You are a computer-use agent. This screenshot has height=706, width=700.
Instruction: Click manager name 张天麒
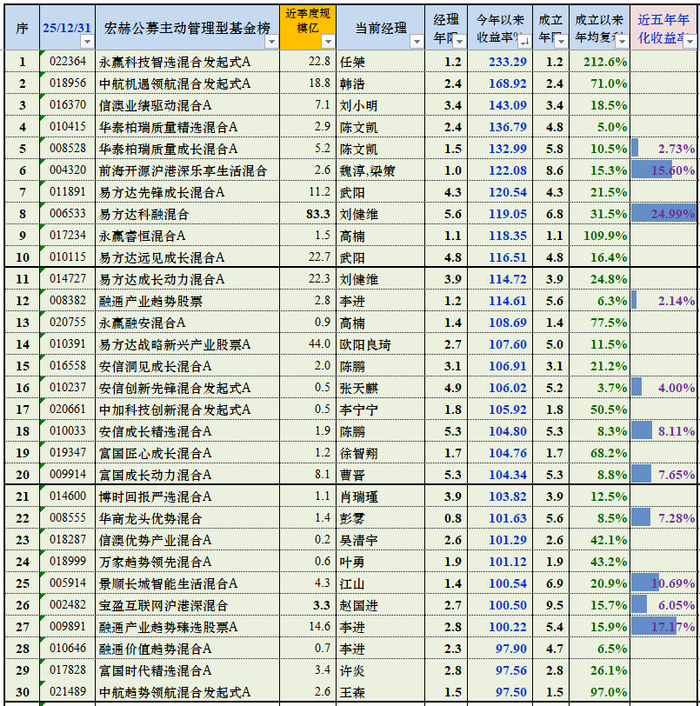coord(359,388)
